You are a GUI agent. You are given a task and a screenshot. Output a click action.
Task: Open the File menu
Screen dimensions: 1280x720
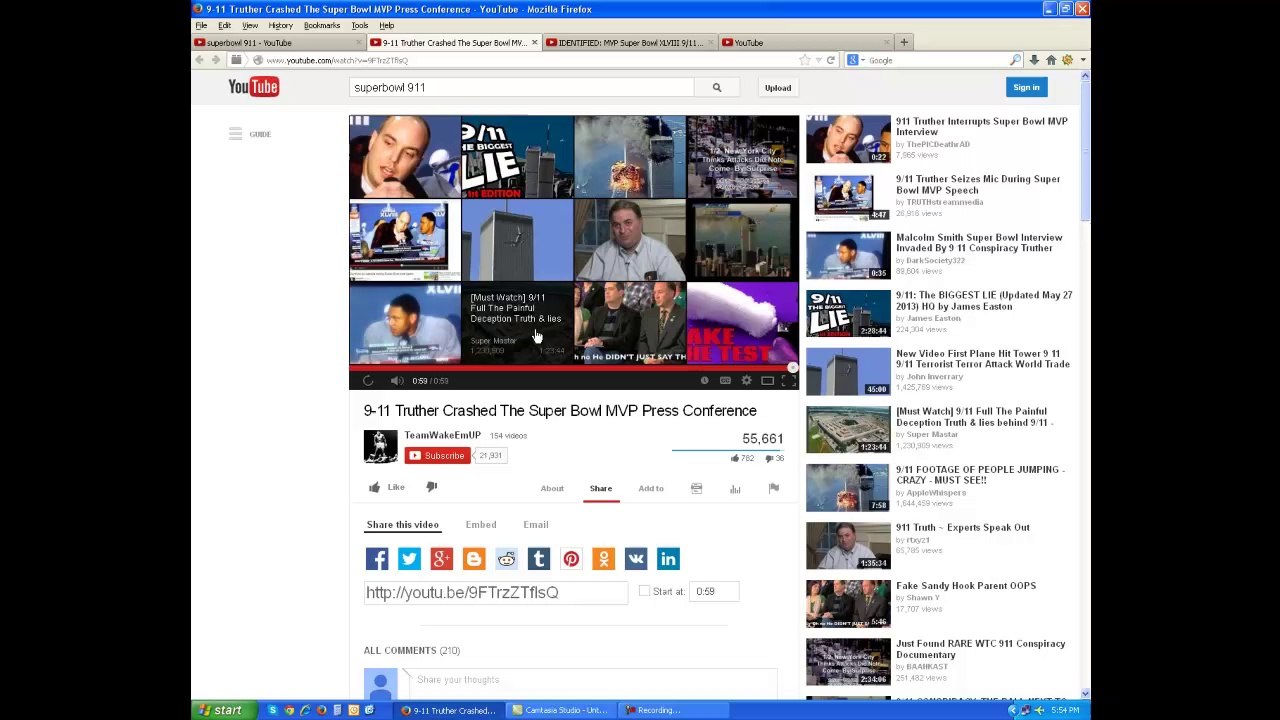point(201,25)
